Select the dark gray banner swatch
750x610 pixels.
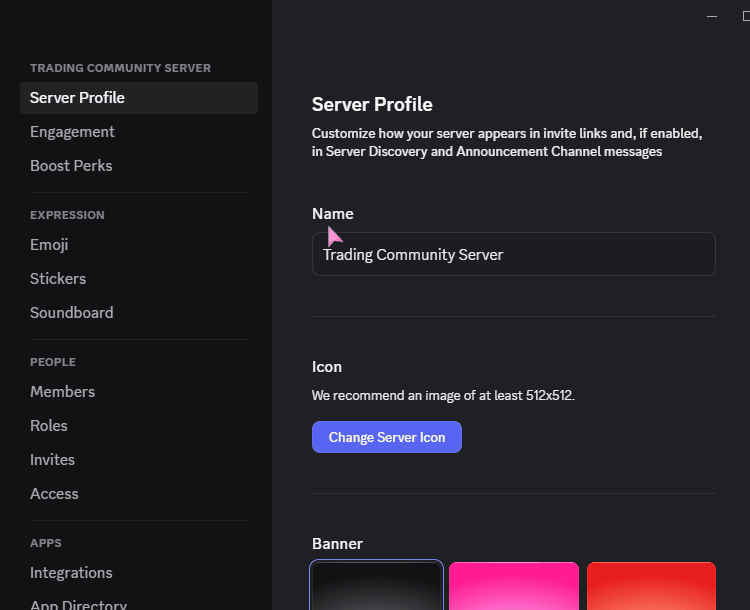376,586
